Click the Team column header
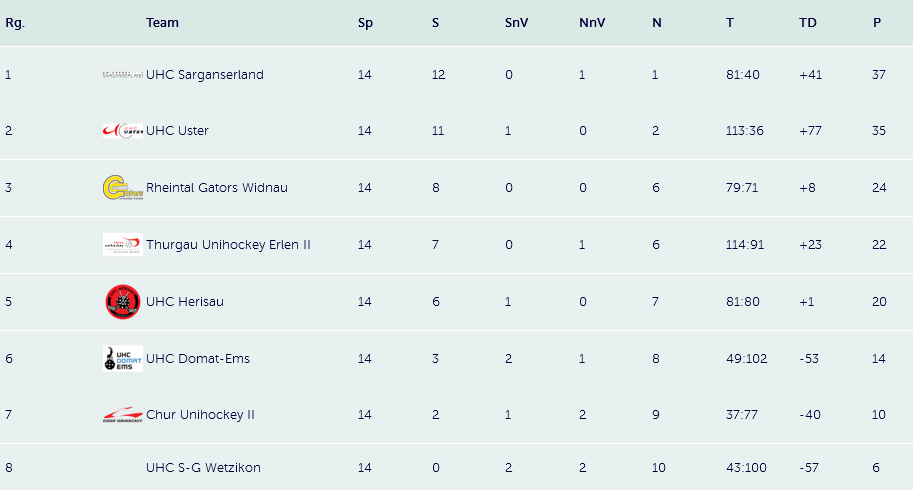 coord(162,23)
